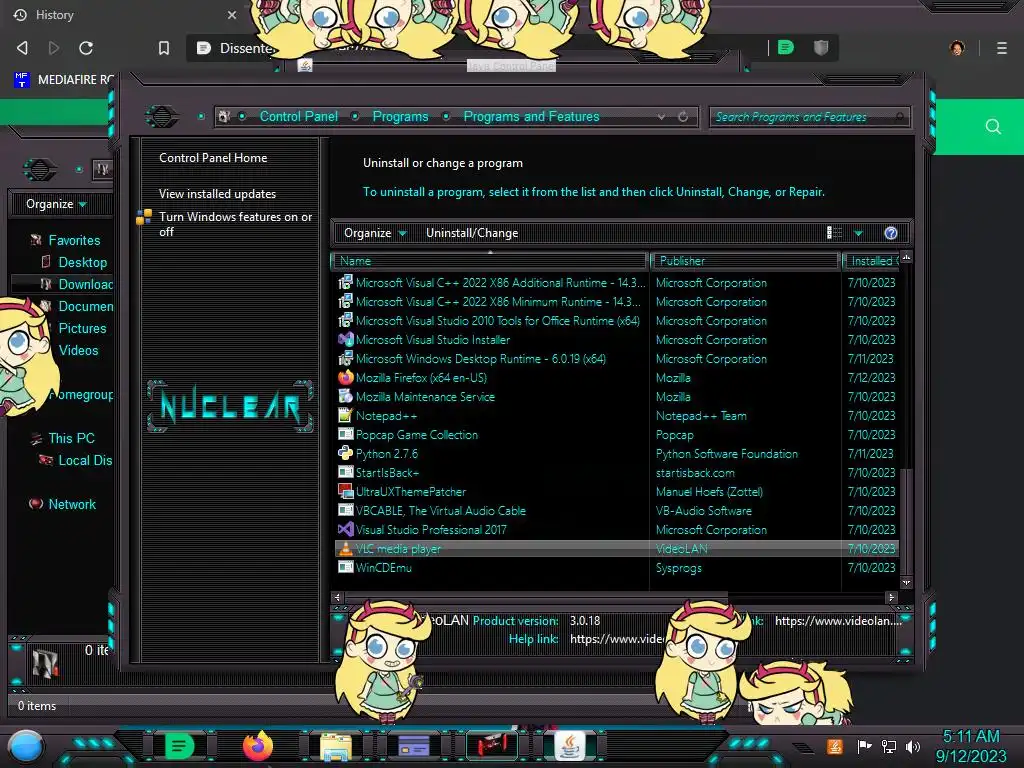
Task: Select Network in the Explorer sidebar
Action: pos(72,504)
